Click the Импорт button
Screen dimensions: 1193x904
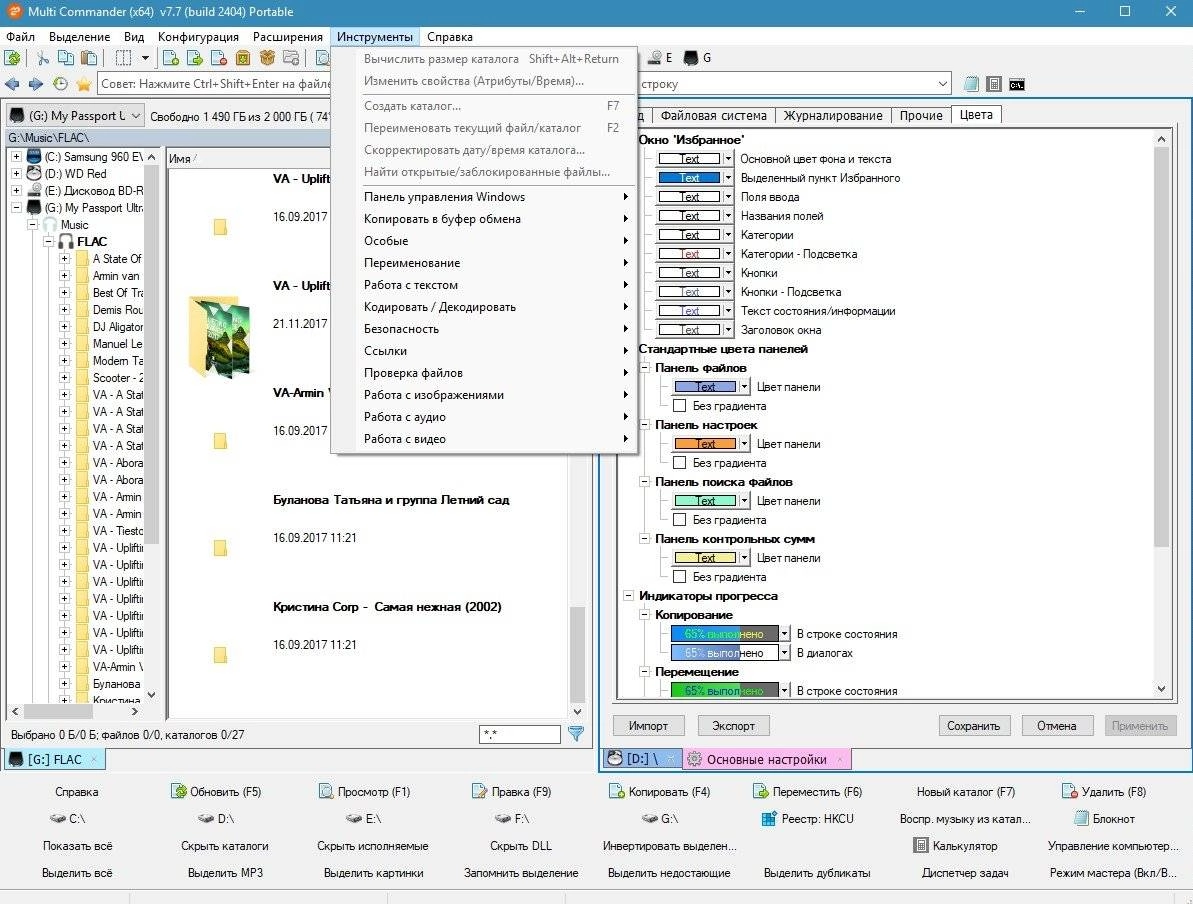point(648,726)
